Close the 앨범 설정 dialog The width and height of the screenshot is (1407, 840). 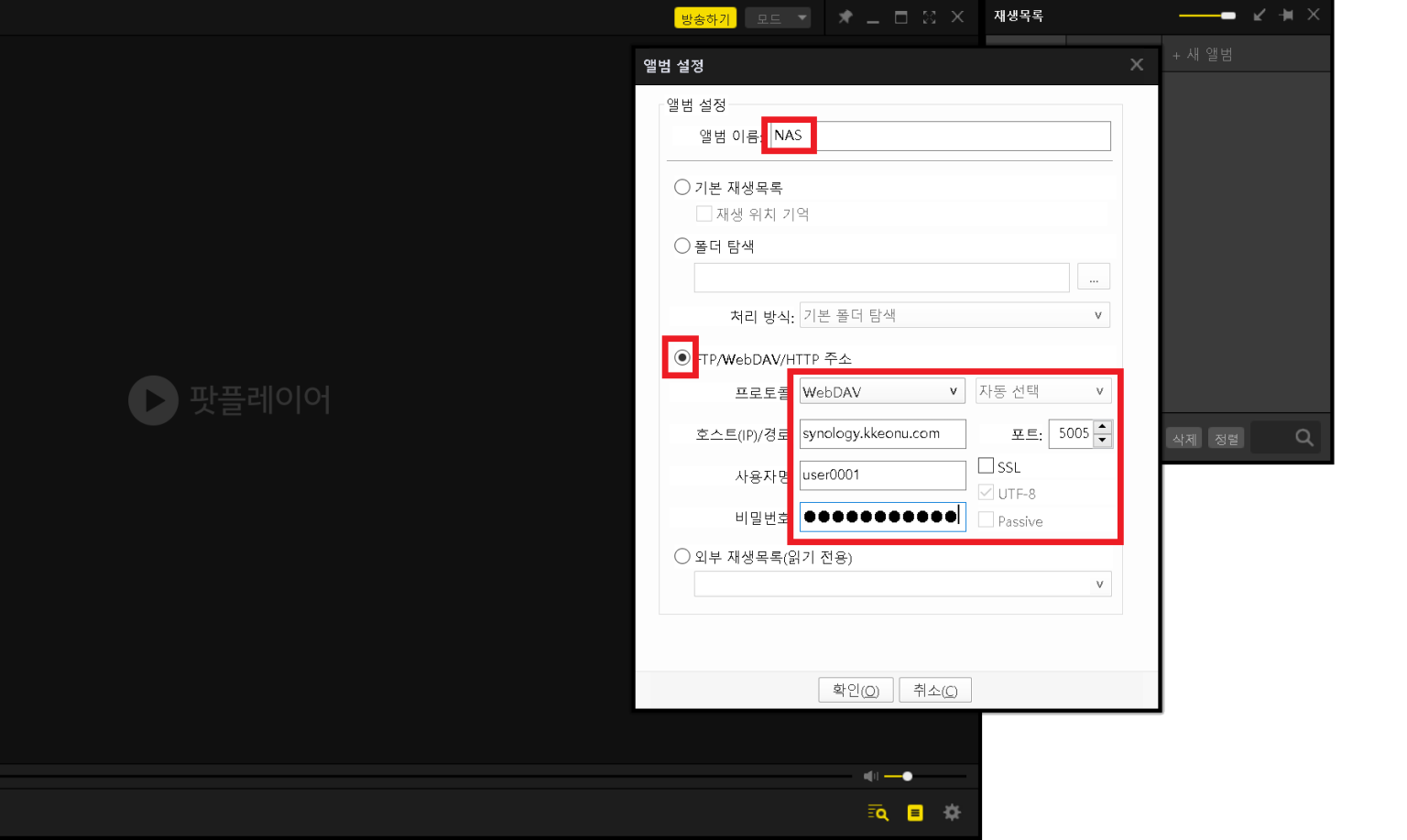tap(1137, 65)
